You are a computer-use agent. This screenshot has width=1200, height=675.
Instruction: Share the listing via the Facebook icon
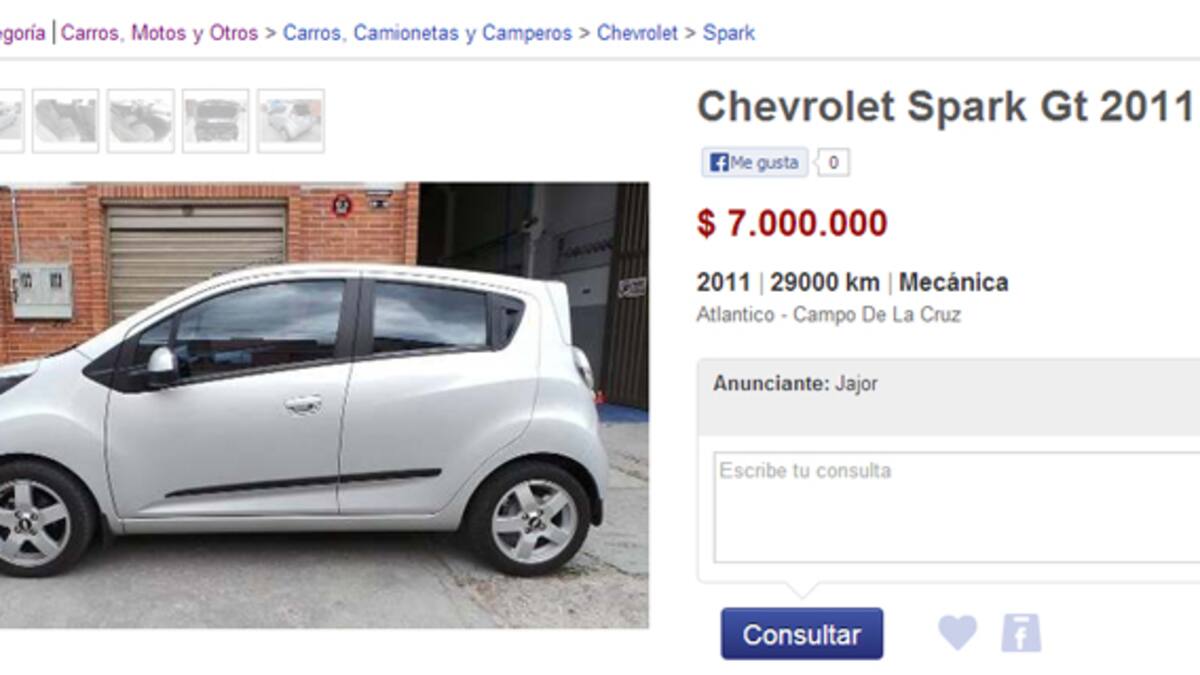tap(1021, 633)
